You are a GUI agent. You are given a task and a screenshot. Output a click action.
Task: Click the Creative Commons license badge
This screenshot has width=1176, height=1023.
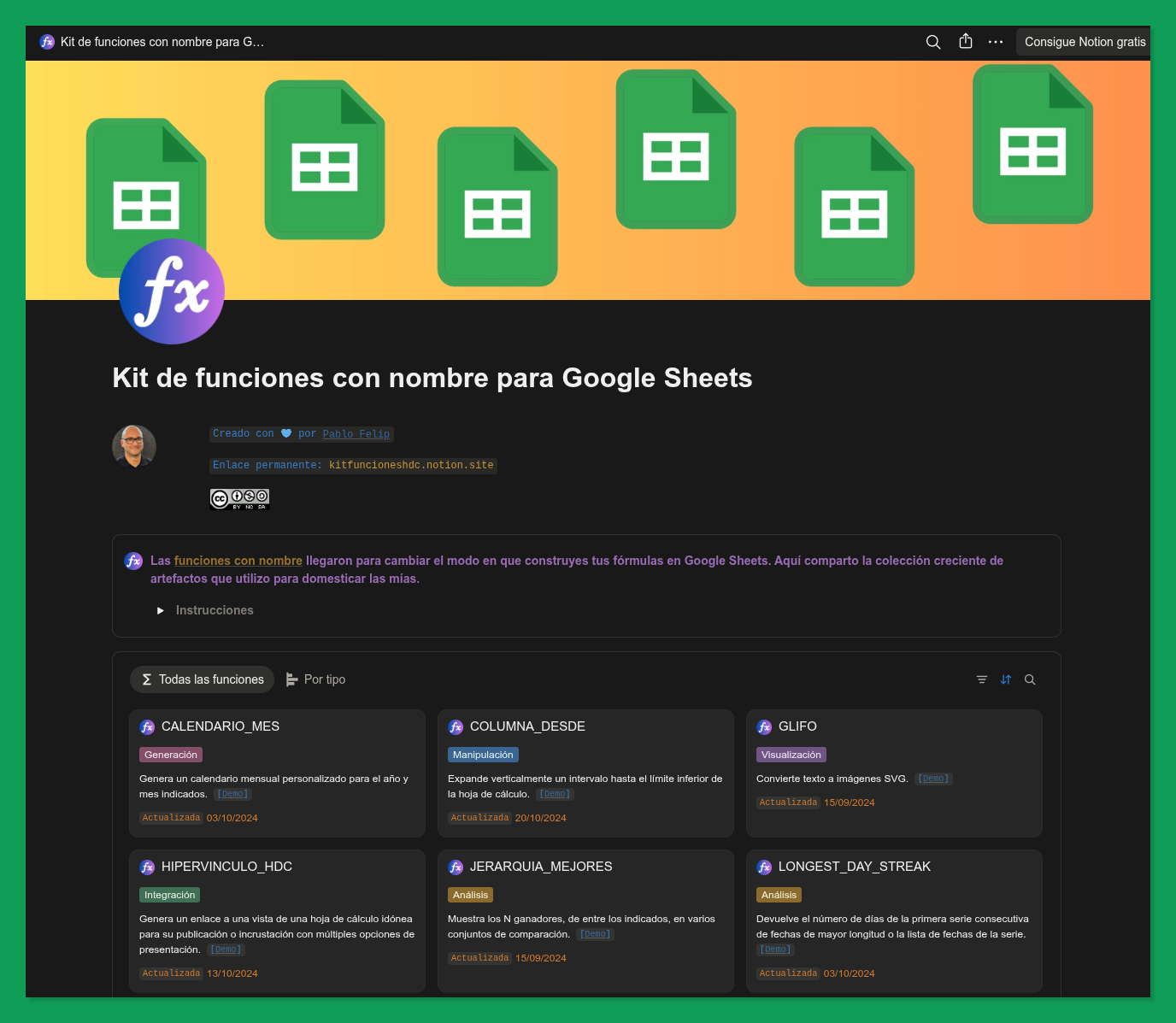click(x=240, y=499)
